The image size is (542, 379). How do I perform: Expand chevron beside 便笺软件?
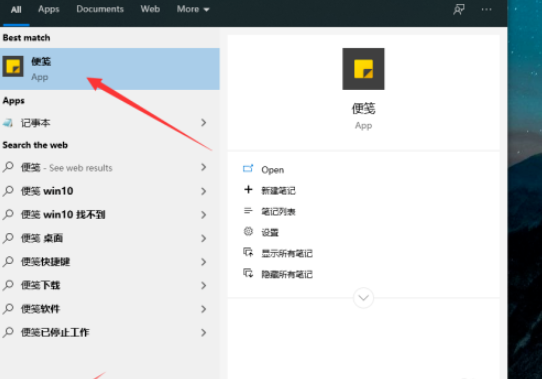pyautogui.click(x=204, y=309)
